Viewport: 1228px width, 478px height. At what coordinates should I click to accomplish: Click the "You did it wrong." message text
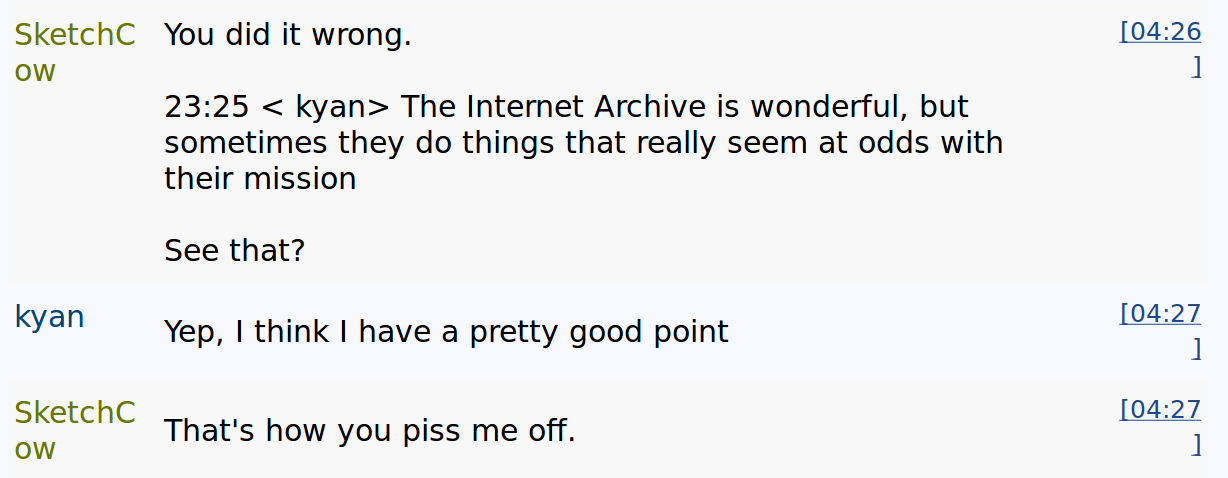click(288, 36)
